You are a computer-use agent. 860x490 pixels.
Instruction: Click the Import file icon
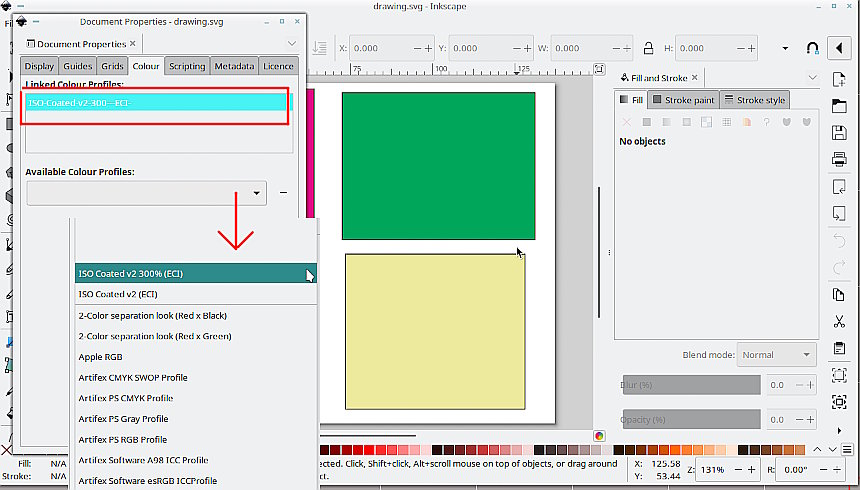point(839,187)
